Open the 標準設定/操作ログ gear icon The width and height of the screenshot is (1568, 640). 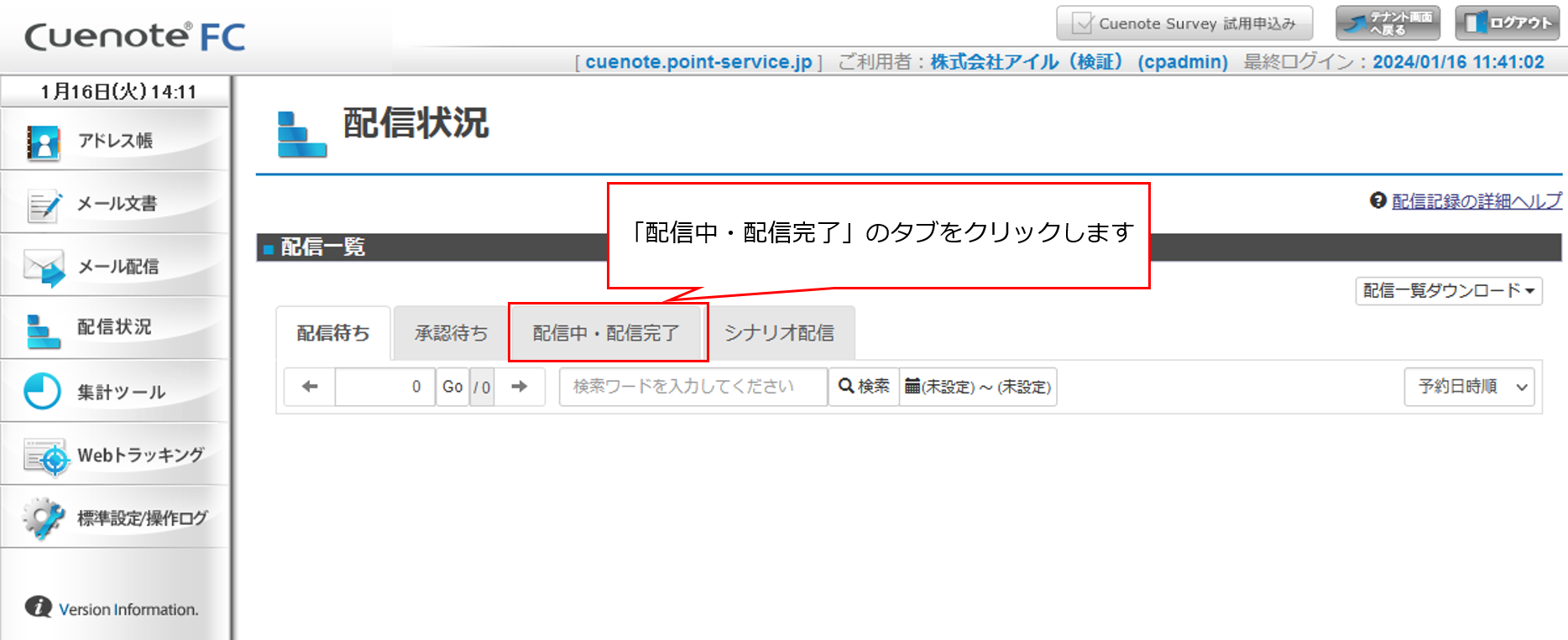(x=44, y=518)
